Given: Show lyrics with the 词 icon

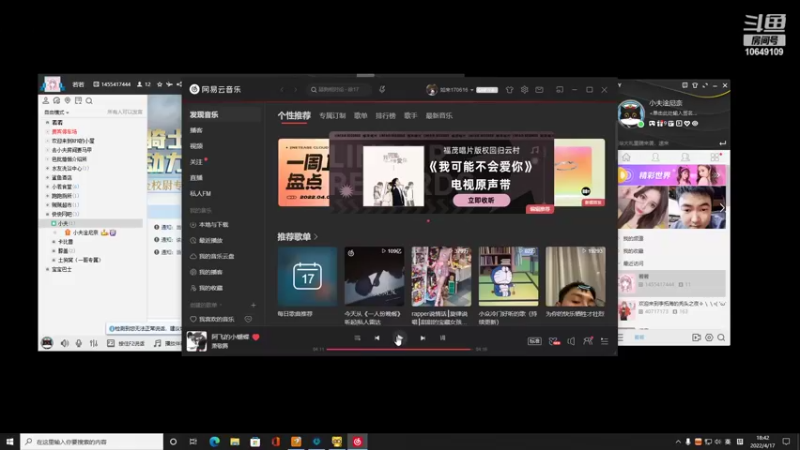Looking at the screenshot, I should (x=442, y=338).
